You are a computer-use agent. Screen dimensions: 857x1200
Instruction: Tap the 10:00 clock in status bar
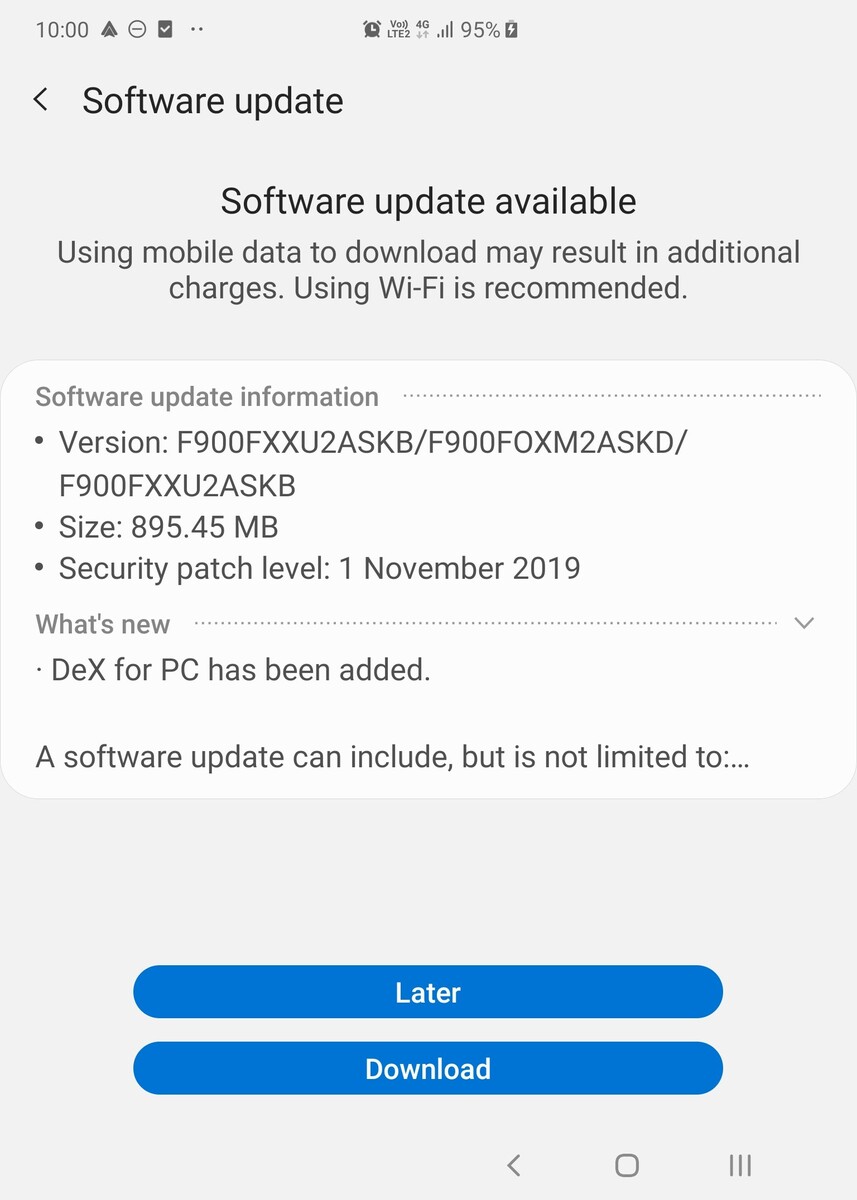62,30
